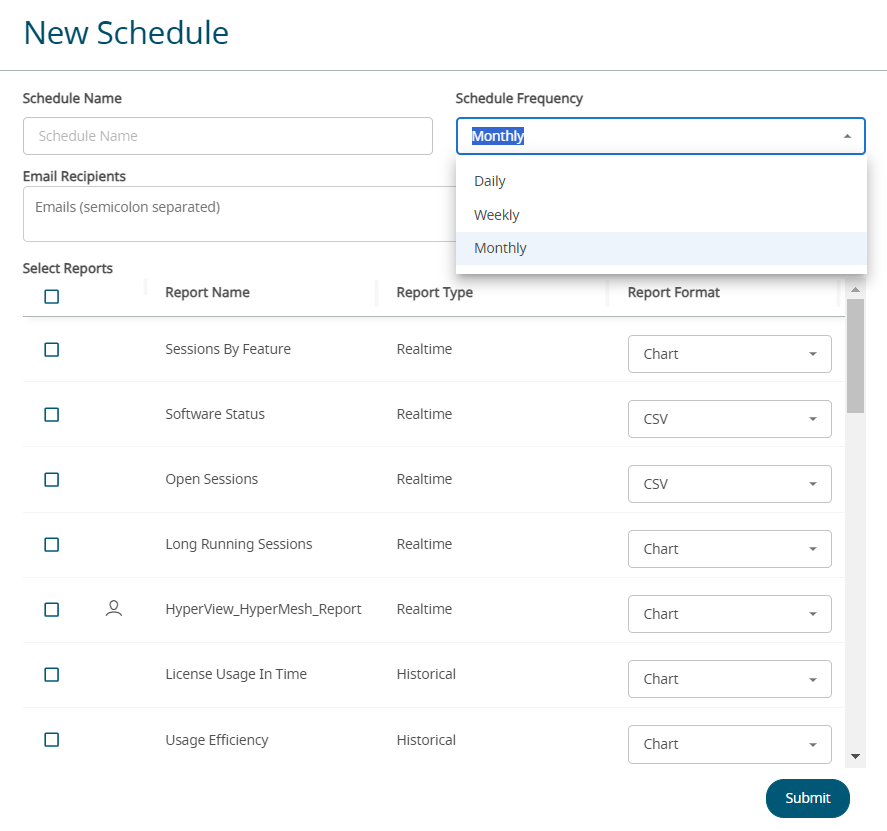This screenshot has width=887, height=831.
Task: Check the Sessions By Feature checkbox
Action: click(52, 350)
